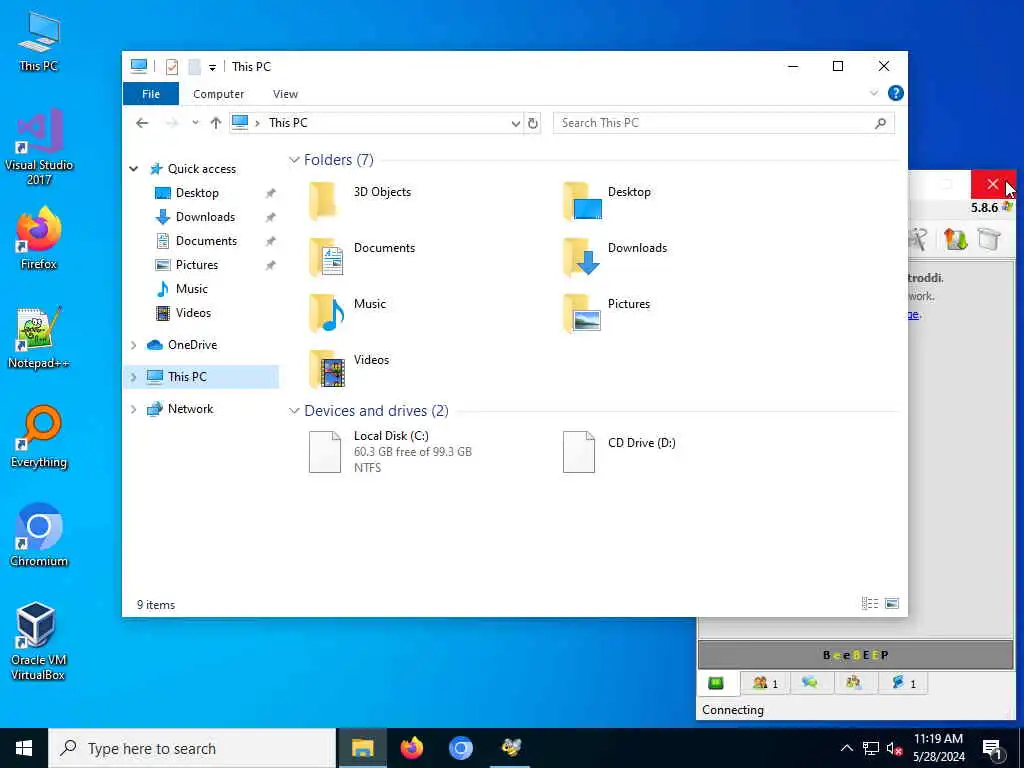The width and height of the screenshot is (1024, 768).
Task: Collapse the Folders (7) group
Action: point(295,160)
